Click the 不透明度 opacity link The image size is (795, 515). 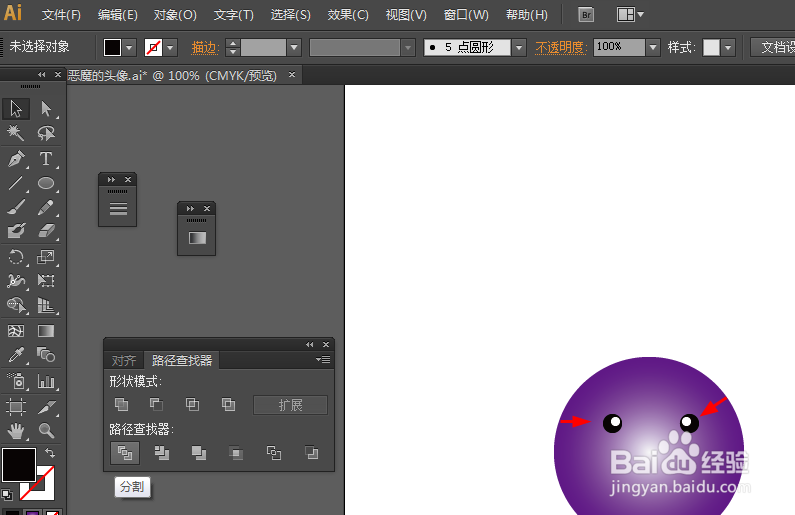point(561,48)
